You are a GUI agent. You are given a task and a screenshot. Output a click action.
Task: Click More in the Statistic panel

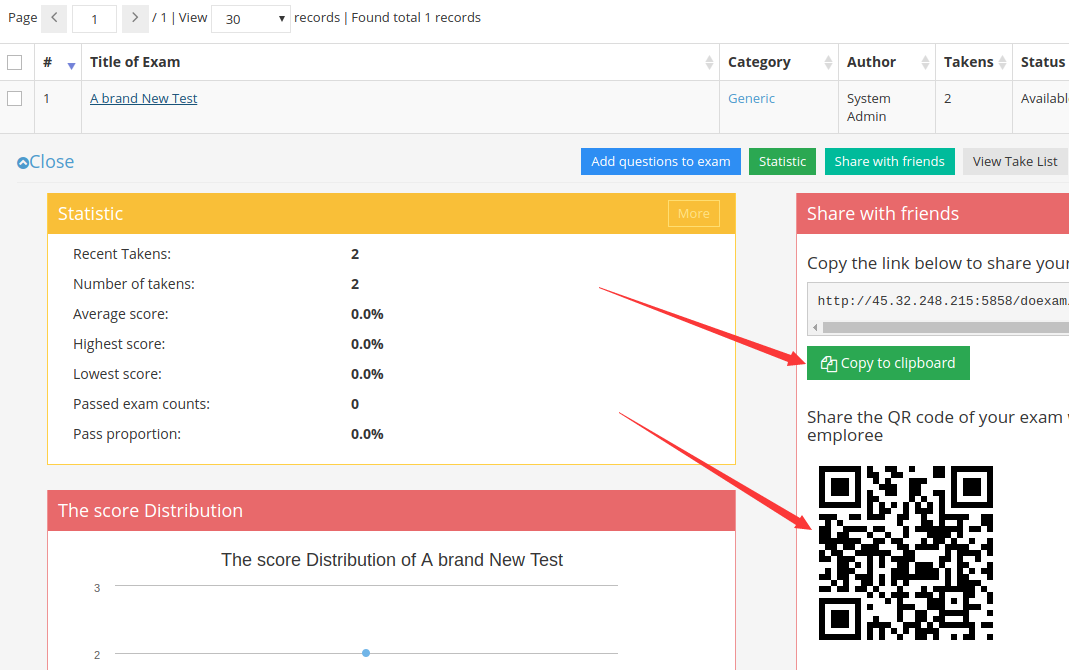pyautogui.click(x=693, y=213)
